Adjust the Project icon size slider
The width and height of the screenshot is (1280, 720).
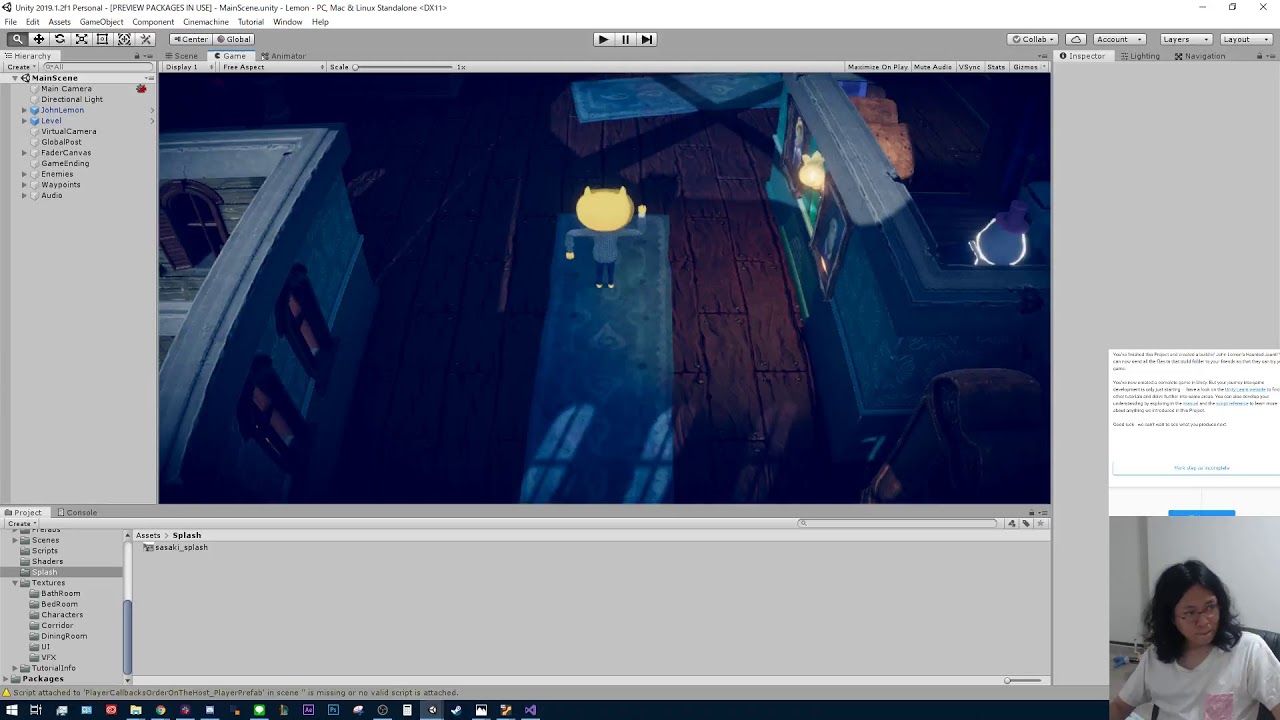coord(1025,680)
